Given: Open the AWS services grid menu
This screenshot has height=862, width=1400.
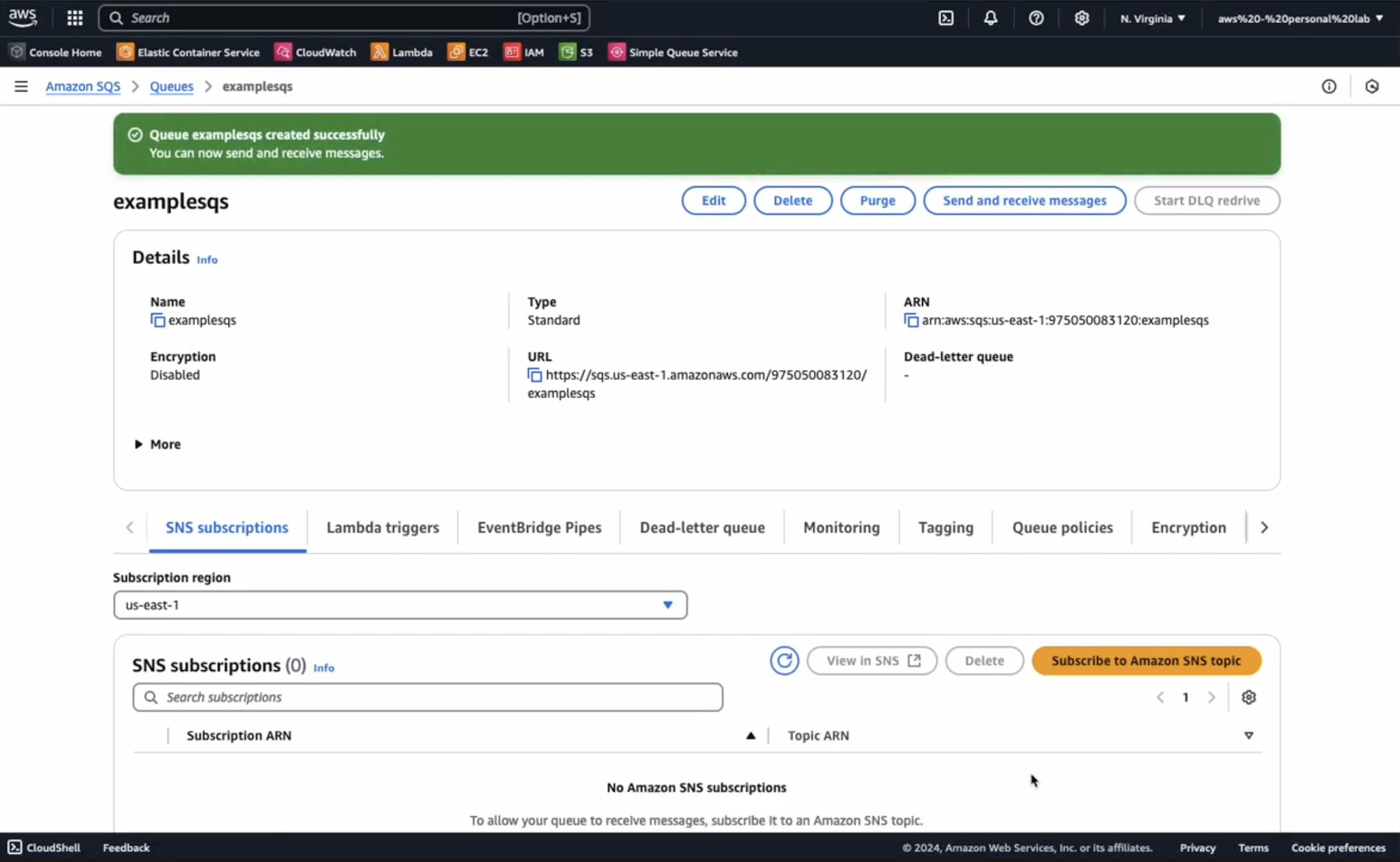Looking at the screenshot, I should pos(75,18).
